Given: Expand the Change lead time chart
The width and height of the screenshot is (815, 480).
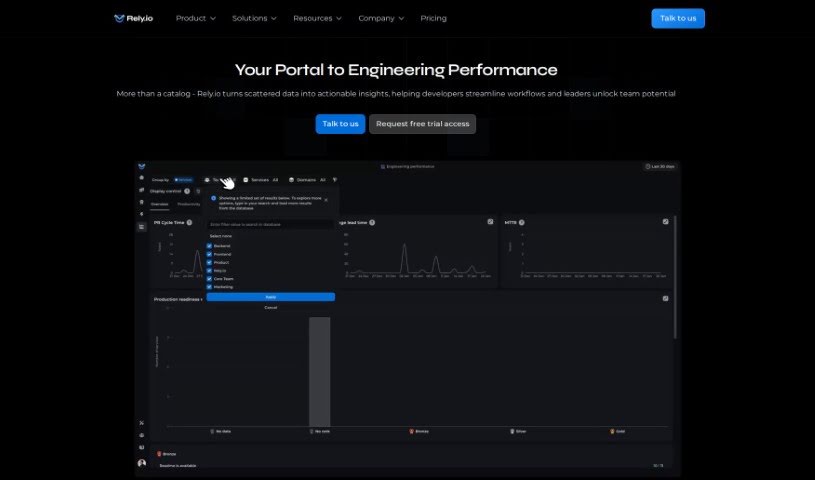Looking at the screenshot, I should tap(490, 222).
